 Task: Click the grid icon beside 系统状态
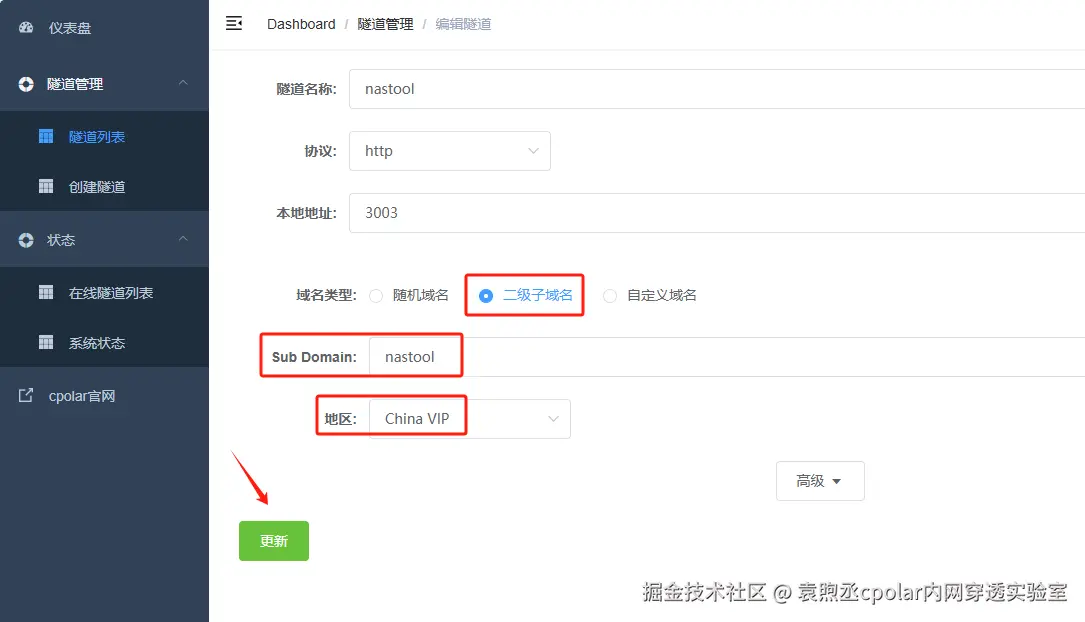[46, 342]
